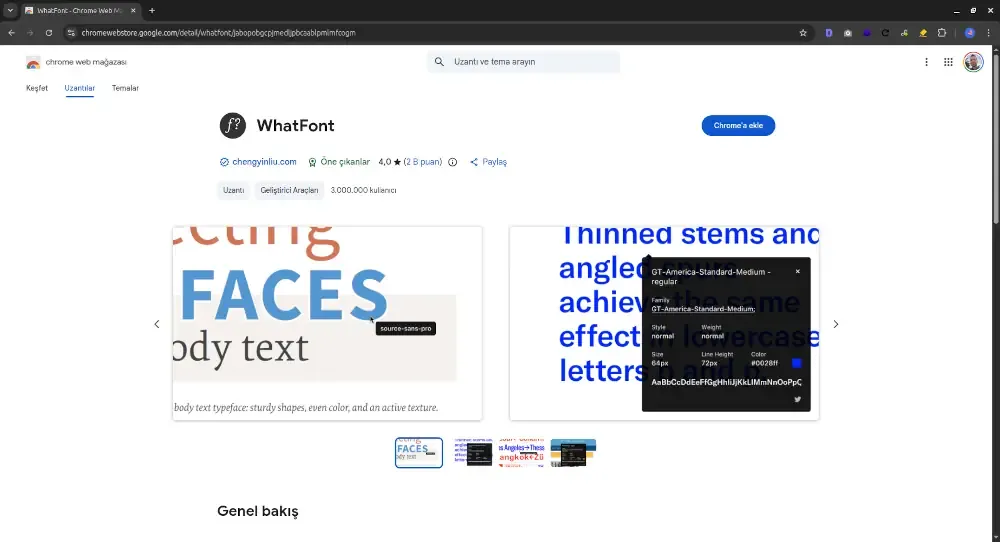1000x542 pixels.
Task: Open the GT-America font panel screenshot
Action: [x=664, y=323]
